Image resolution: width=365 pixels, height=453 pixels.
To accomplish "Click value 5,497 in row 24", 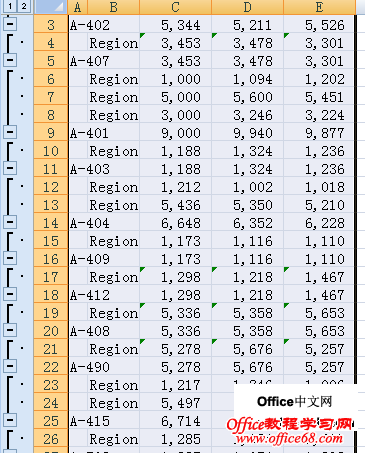I will 176,403.
